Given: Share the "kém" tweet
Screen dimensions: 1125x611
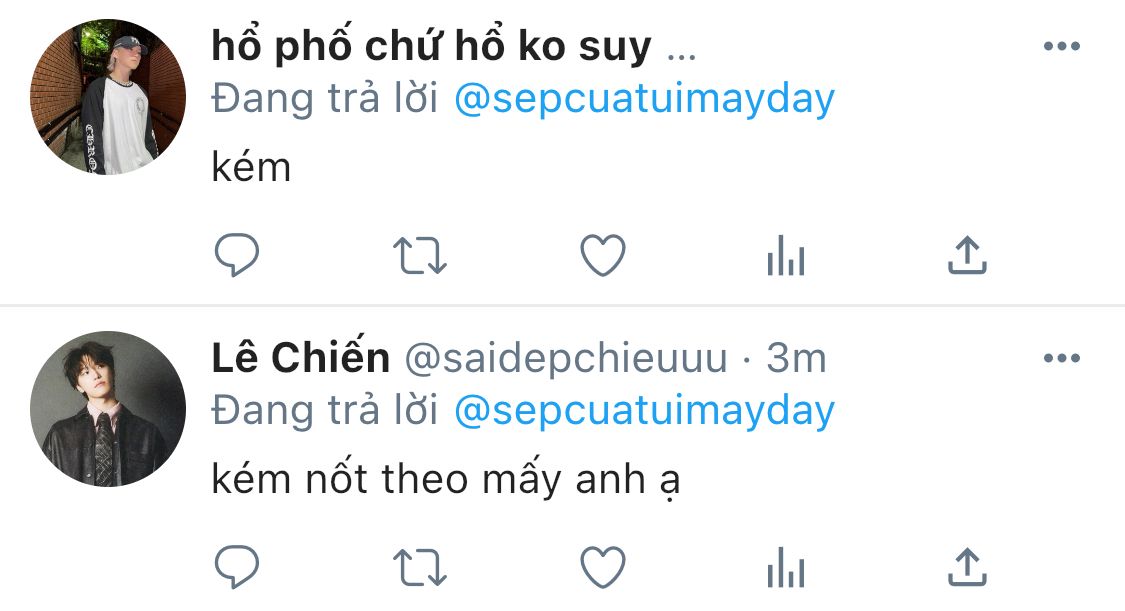Looking at the screenshot, I should click(967, 255).
